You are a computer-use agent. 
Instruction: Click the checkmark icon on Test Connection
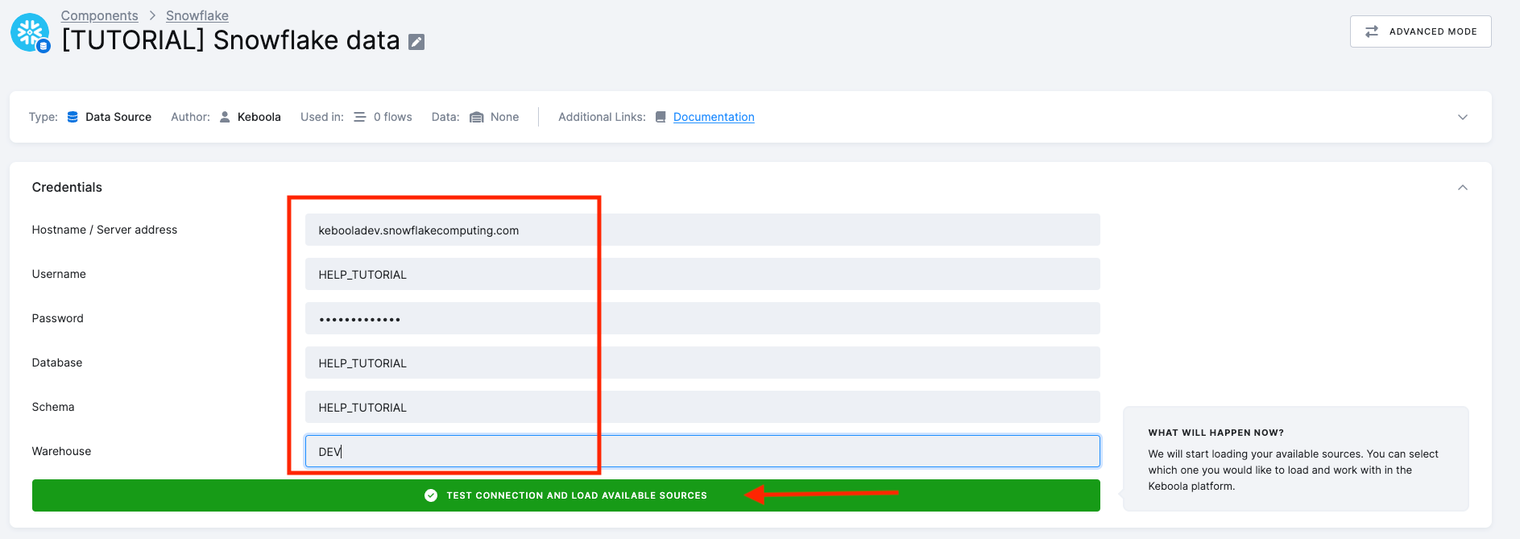tap(431, 495)
